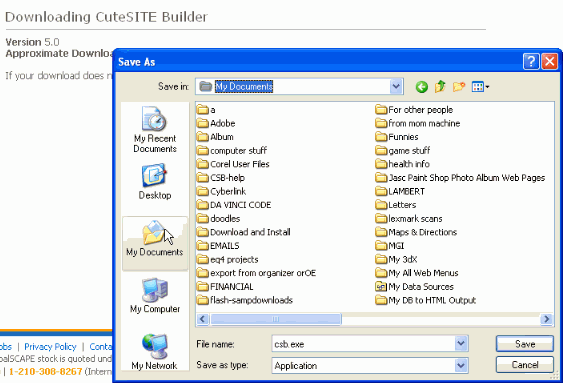Click the horizontal scrollbar thumb
Viewport: 563px width, 383px height.
276,319
